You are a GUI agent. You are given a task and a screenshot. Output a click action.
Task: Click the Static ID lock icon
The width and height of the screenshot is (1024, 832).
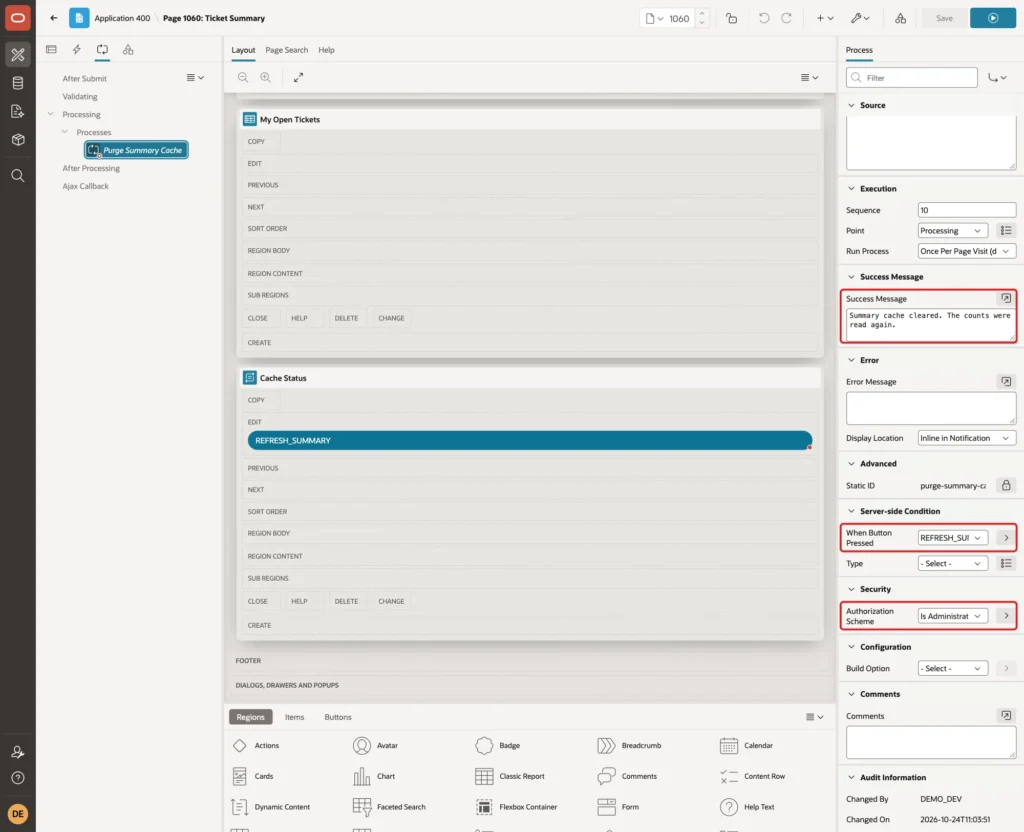click(x=1006, y=485)
